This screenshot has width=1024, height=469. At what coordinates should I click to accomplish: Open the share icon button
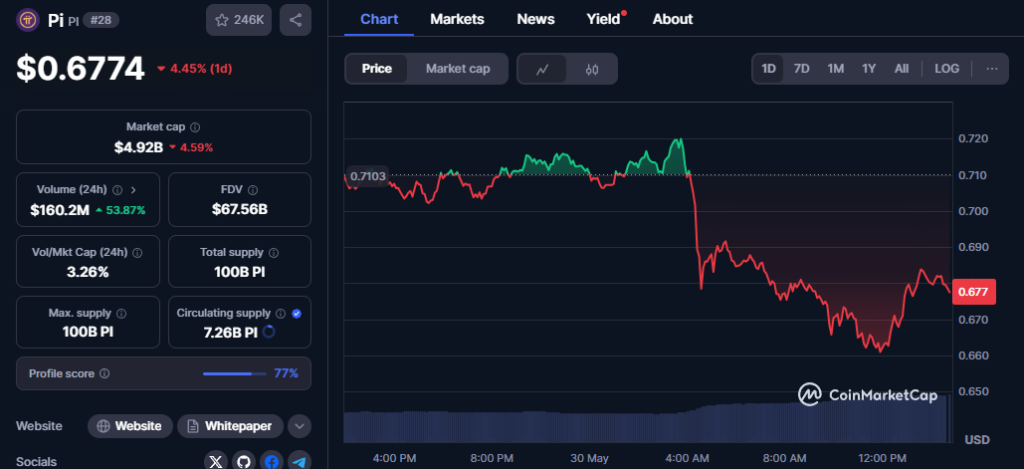(295, 20)
